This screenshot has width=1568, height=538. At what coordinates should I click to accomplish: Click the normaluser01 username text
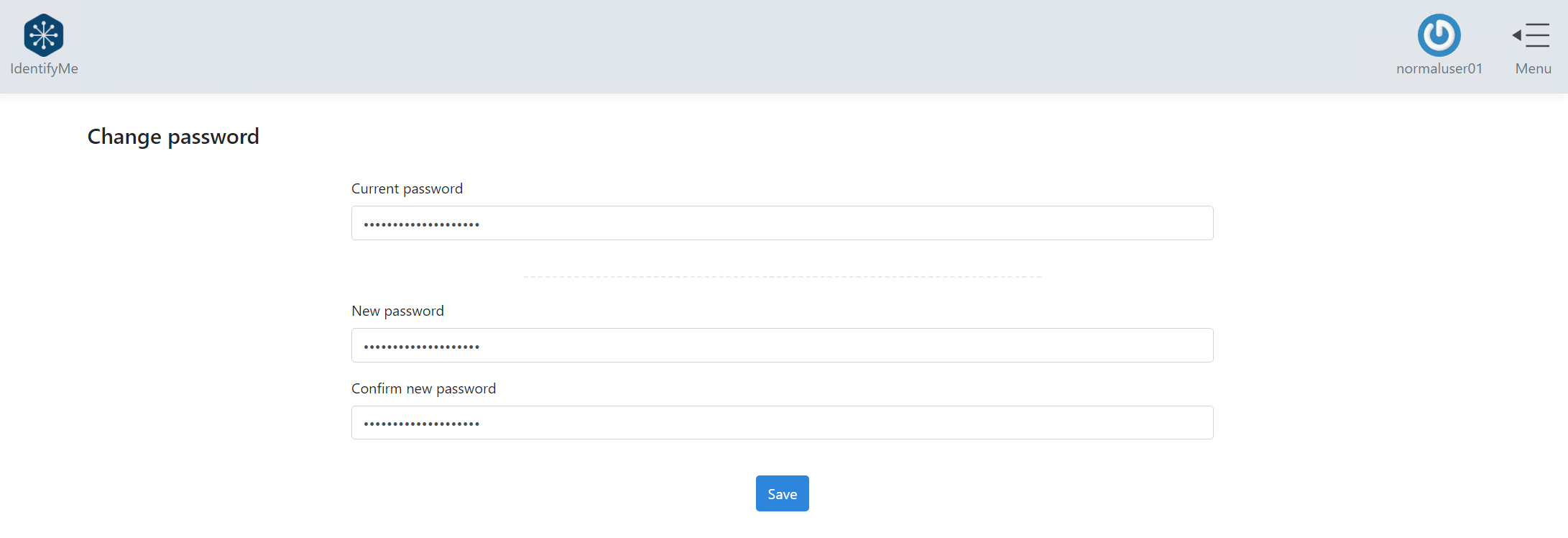click(1439, 69)
